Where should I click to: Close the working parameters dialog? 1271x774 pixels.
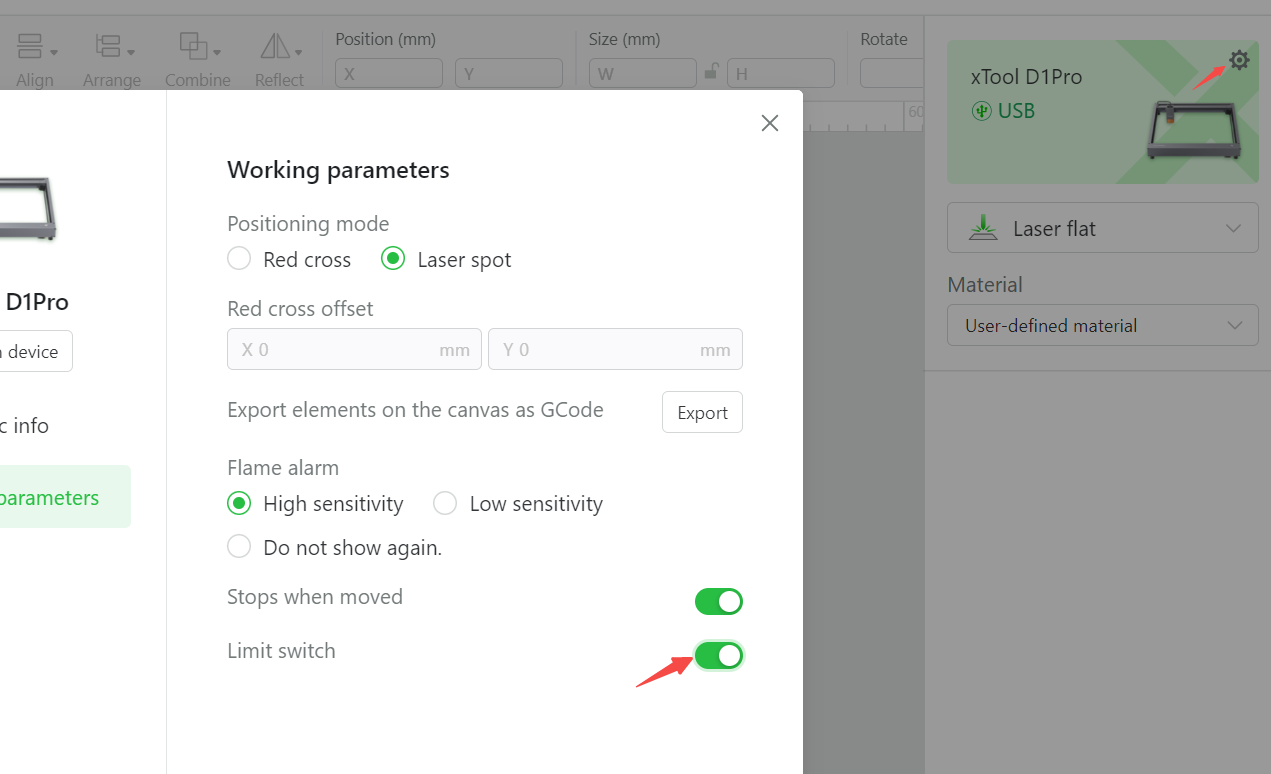(769, 123)
